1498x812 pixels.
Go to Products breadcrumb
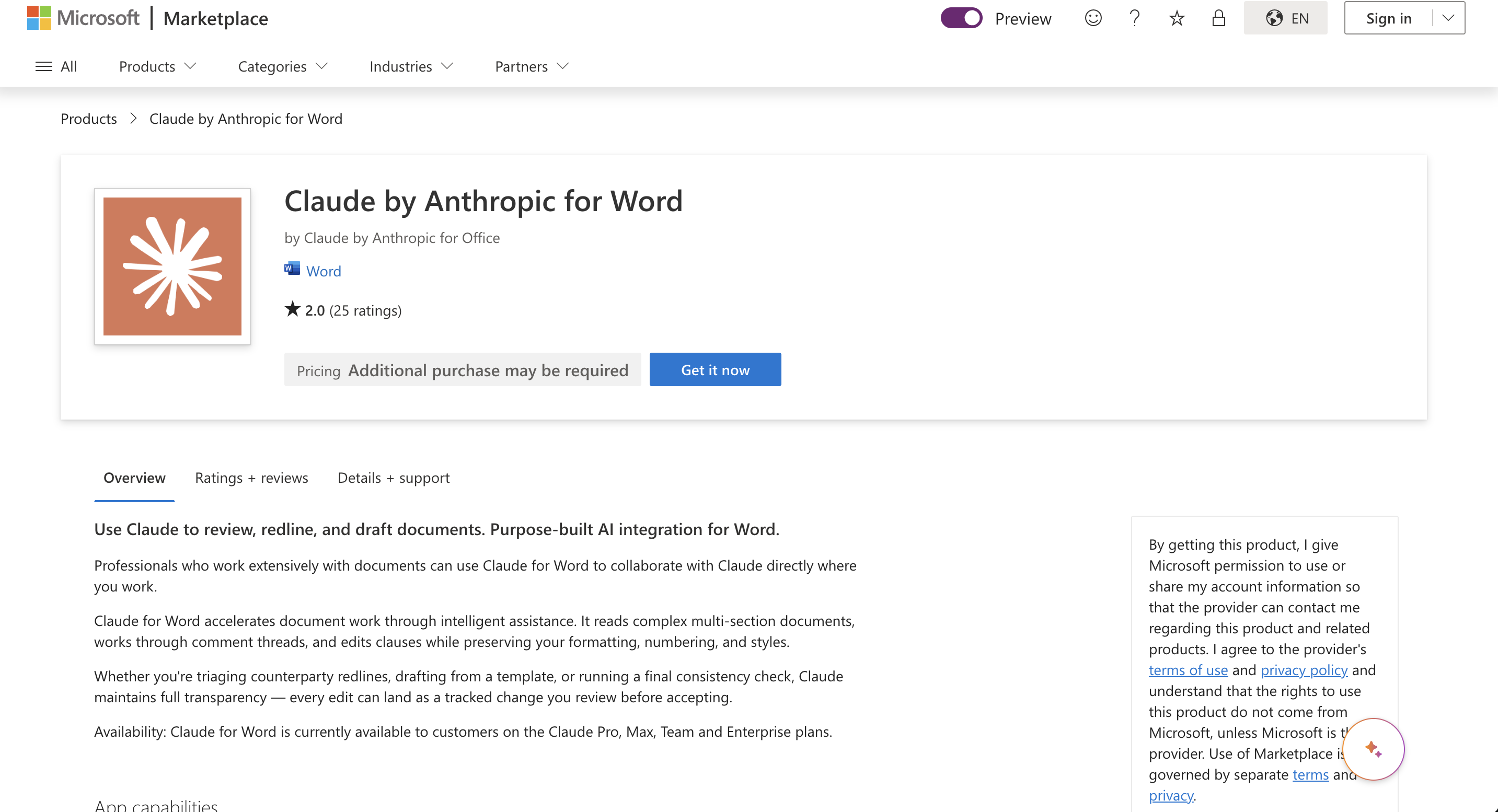click(x=88, y=119)
